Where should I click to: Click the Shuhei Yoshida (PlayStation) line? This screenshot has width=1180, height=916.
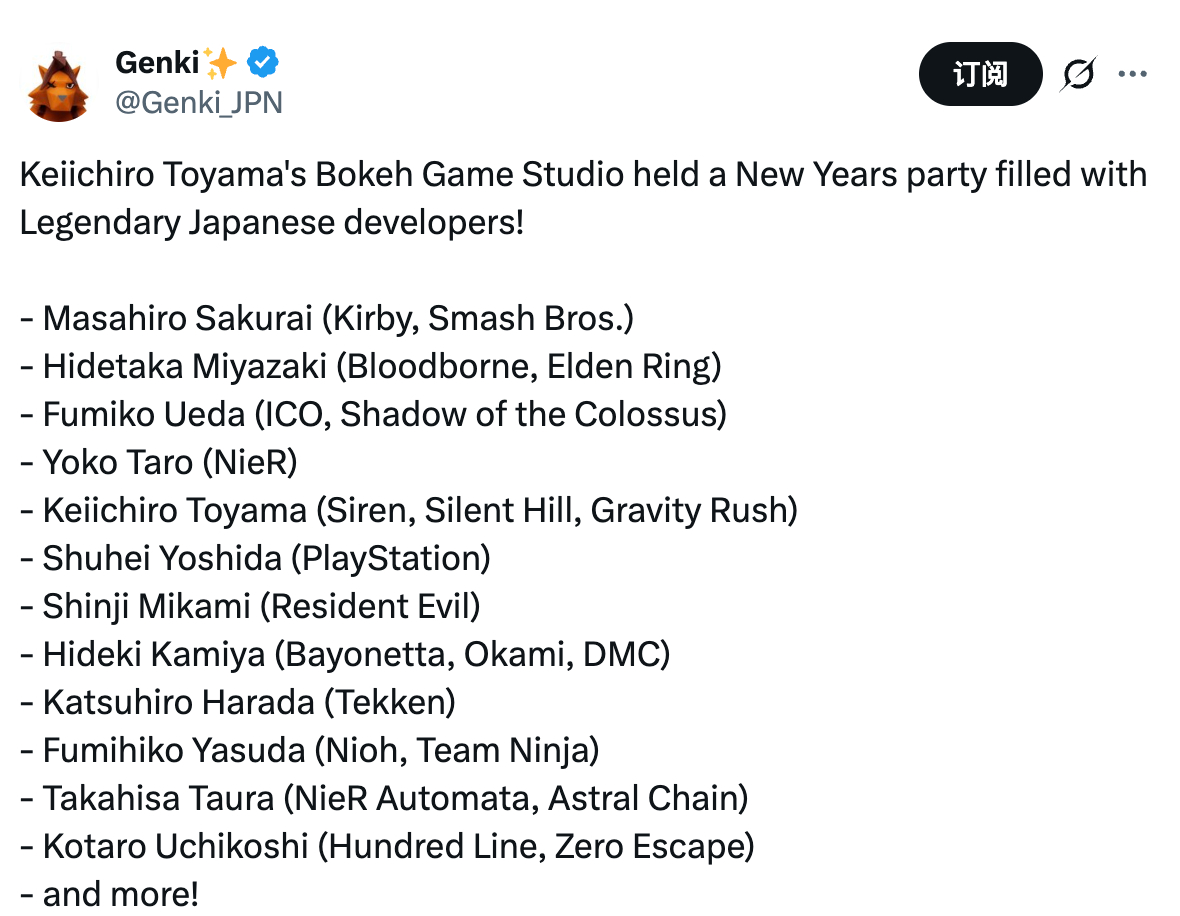(254, 558)
